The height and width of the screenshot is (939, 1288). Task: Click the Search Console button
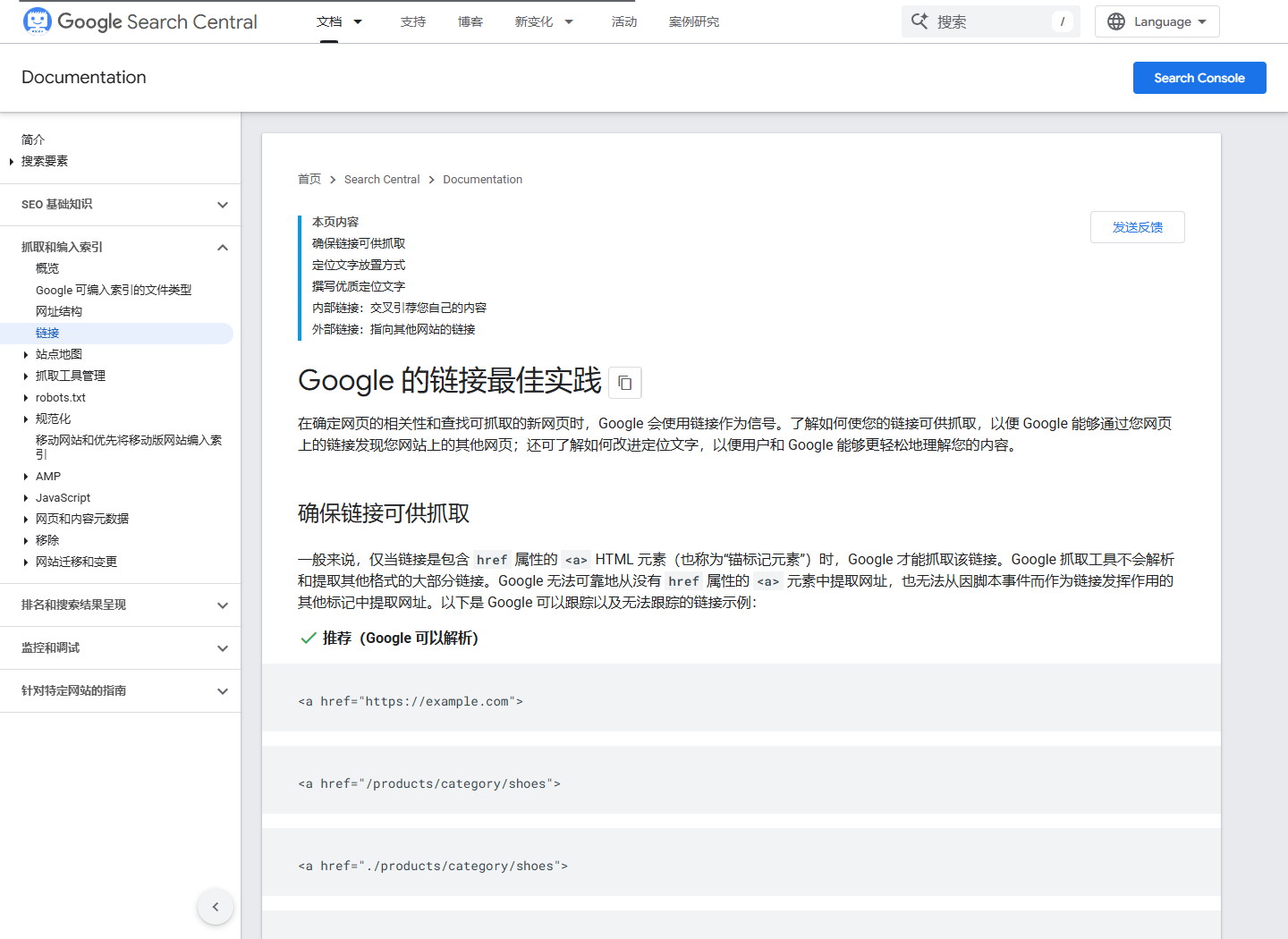click(x=1199, y=78)
